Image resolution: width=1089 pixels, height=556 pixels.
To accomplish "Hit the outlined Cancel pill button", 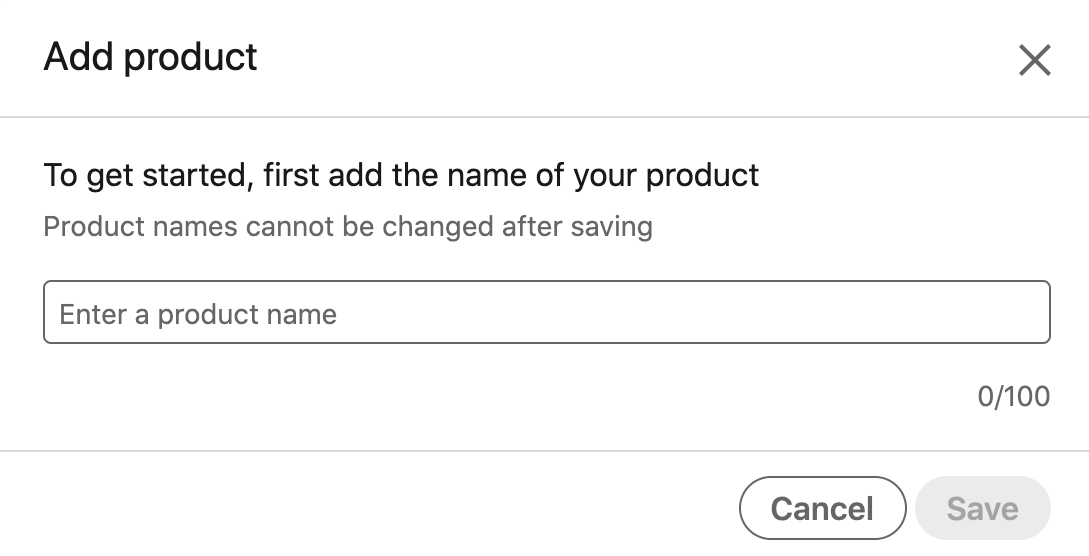I will [822, 508].
